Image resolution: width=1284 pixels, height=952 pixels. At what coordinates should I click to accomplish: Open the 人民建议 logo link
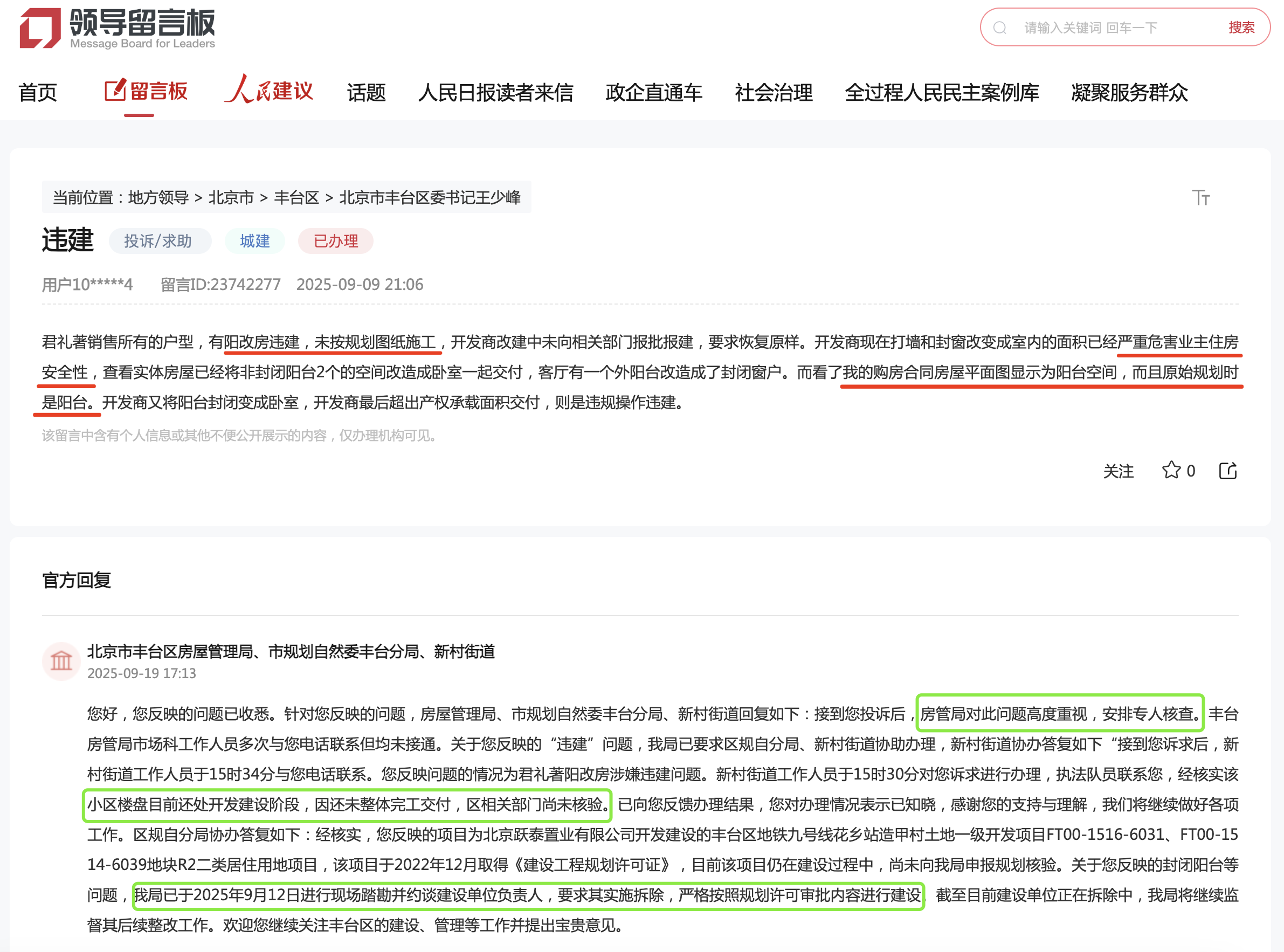click(x=268, y=90)
